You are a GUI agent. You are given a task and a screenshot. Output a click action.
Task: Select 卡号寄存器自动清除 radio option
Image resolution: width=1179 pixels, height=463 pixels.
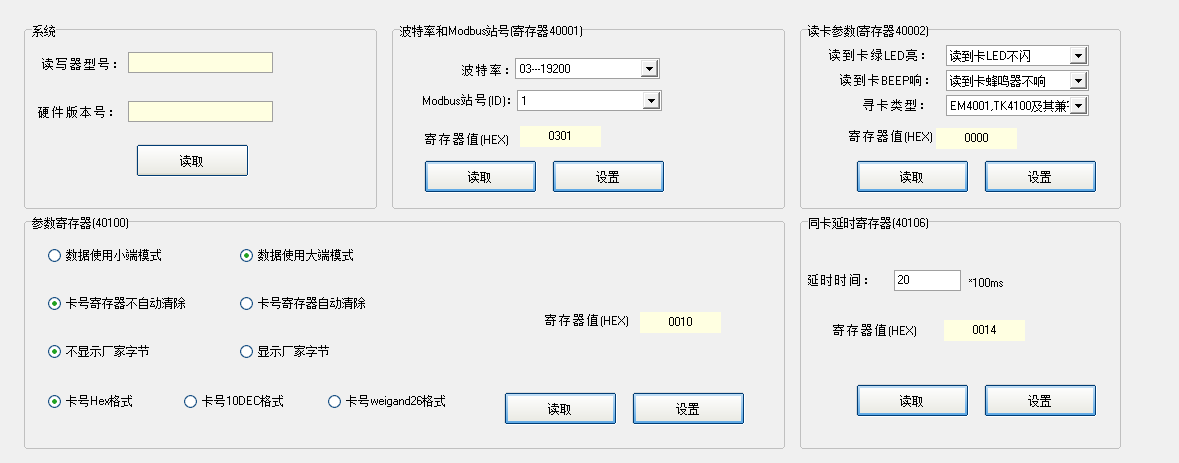point(246,304)
